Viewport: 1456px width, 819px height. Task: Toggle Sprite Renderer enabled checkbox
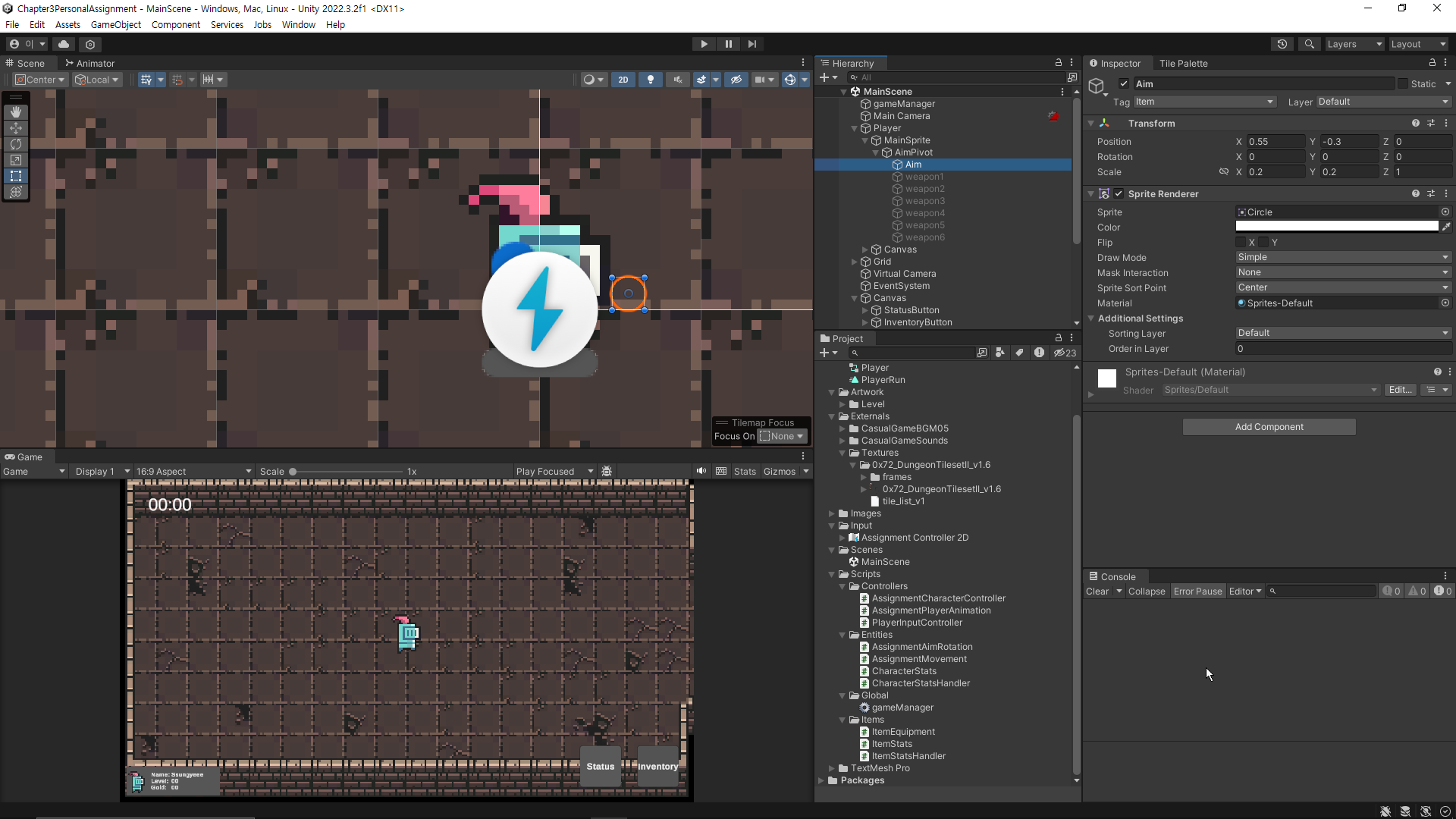[x=1119, y=193]
